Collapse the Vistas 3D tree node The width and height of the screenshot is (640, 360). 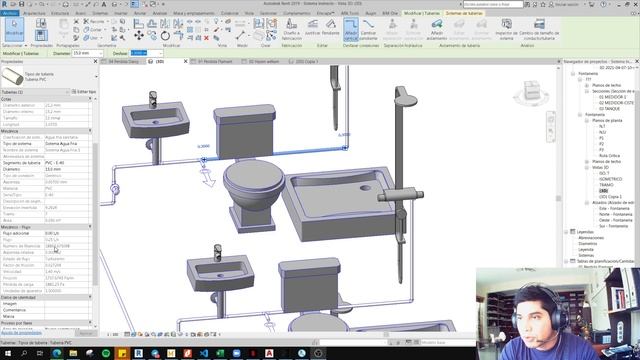[587, 167]
